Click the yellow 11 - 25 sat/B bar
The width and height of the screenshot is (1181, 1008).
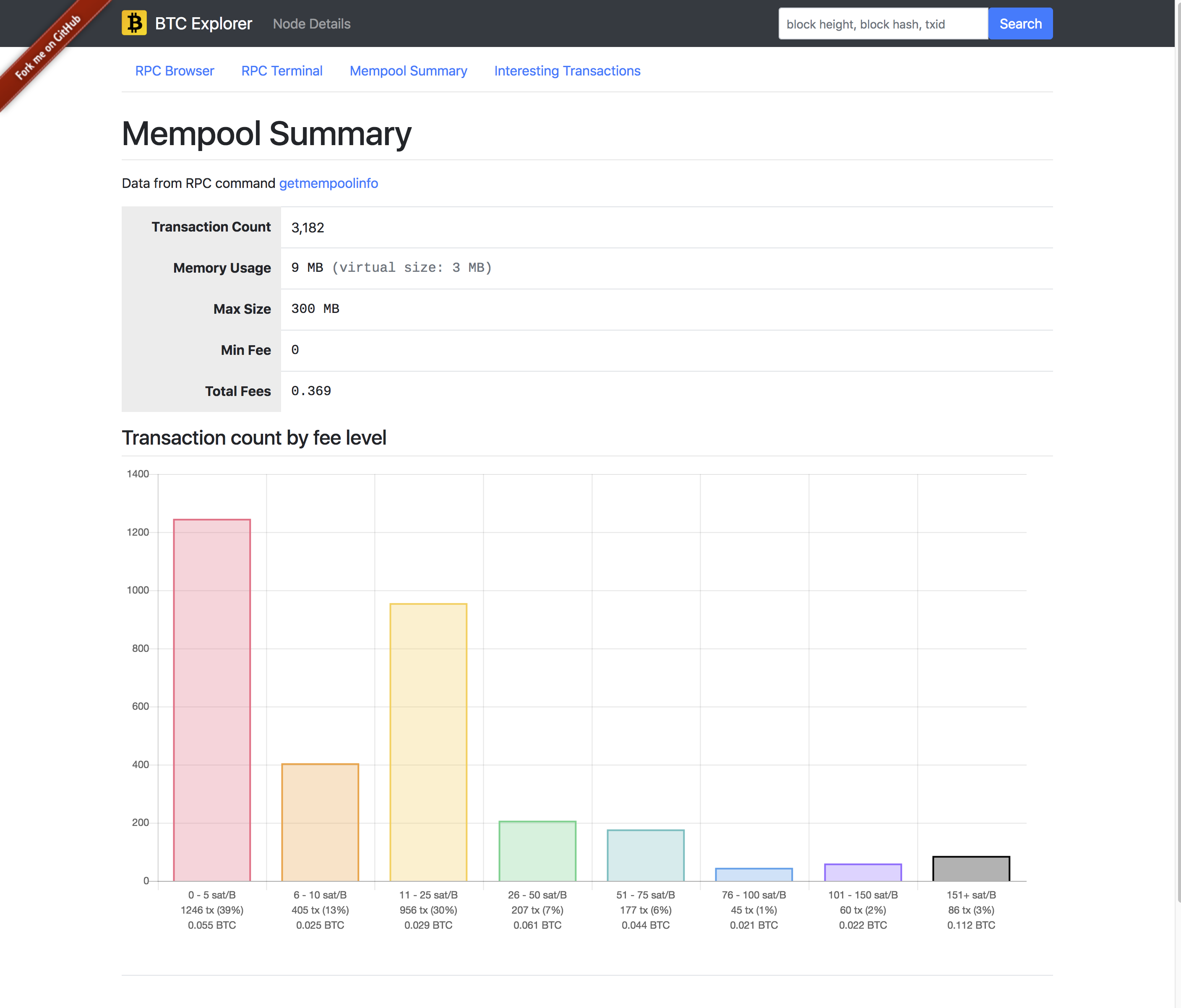coord(428,742)
